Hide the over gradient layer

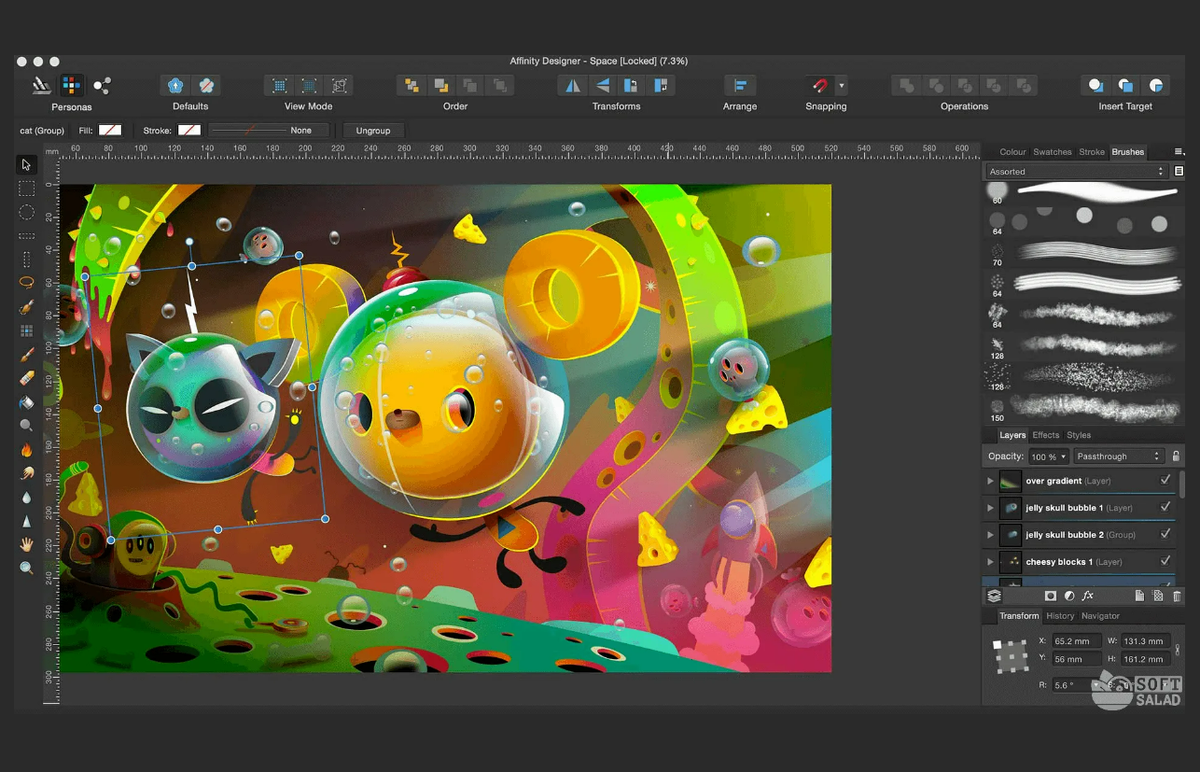coord(1165,481)
